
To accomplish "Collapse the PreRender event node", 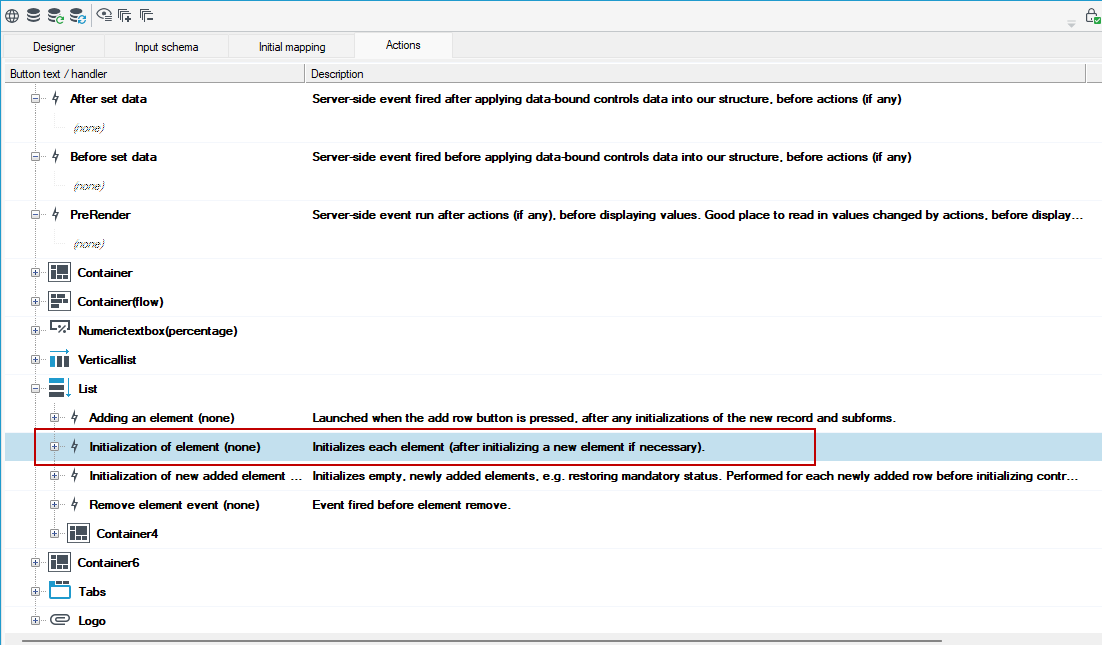I will [x=35, y=215].
